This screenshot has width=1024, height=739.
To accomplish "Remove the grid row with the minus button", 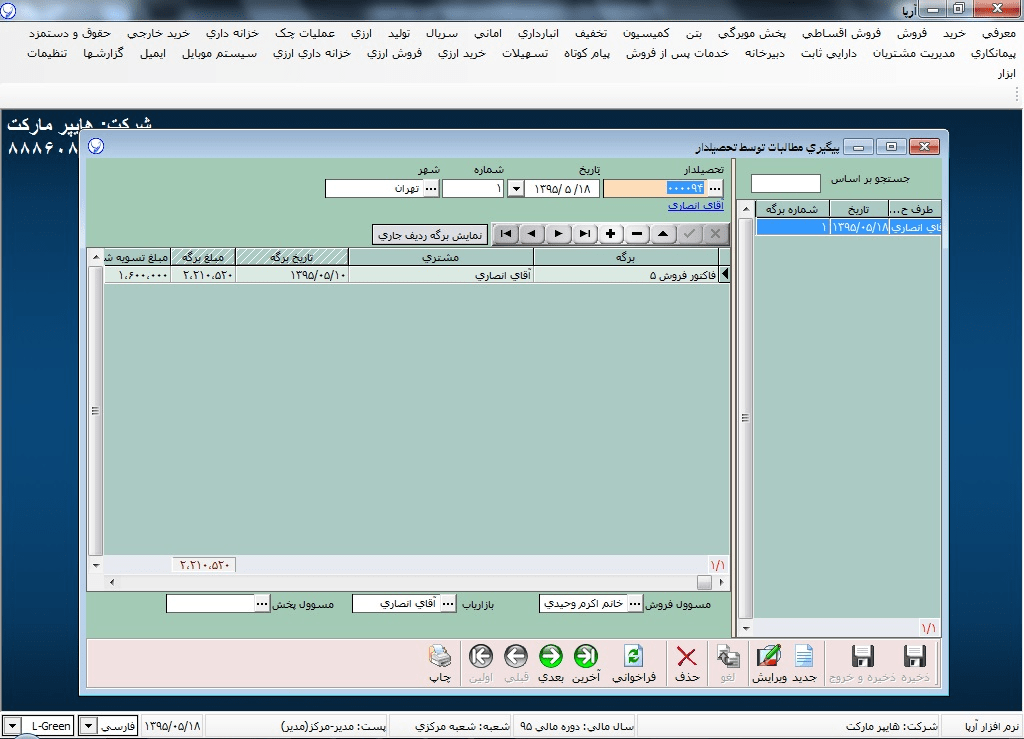I will pos(637,234).
